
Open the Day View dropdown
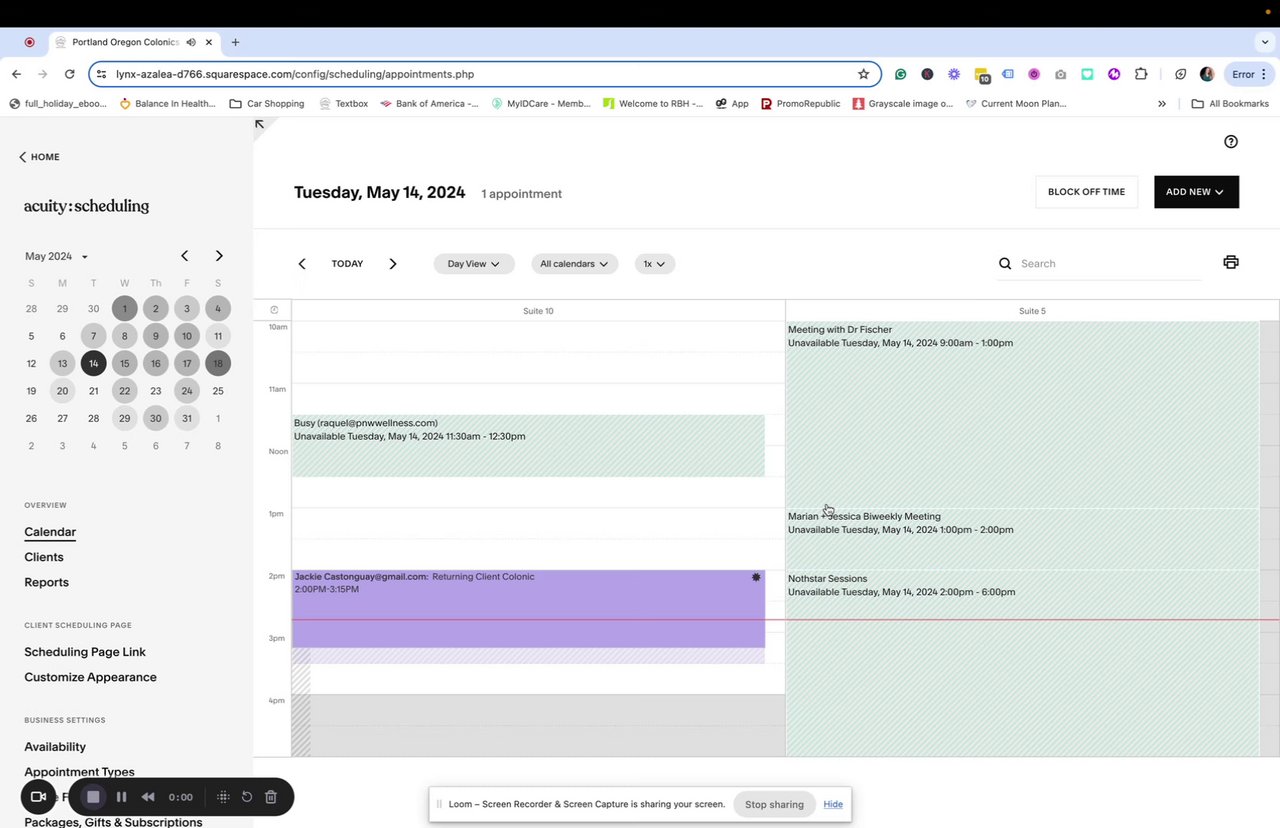point(474,264)
